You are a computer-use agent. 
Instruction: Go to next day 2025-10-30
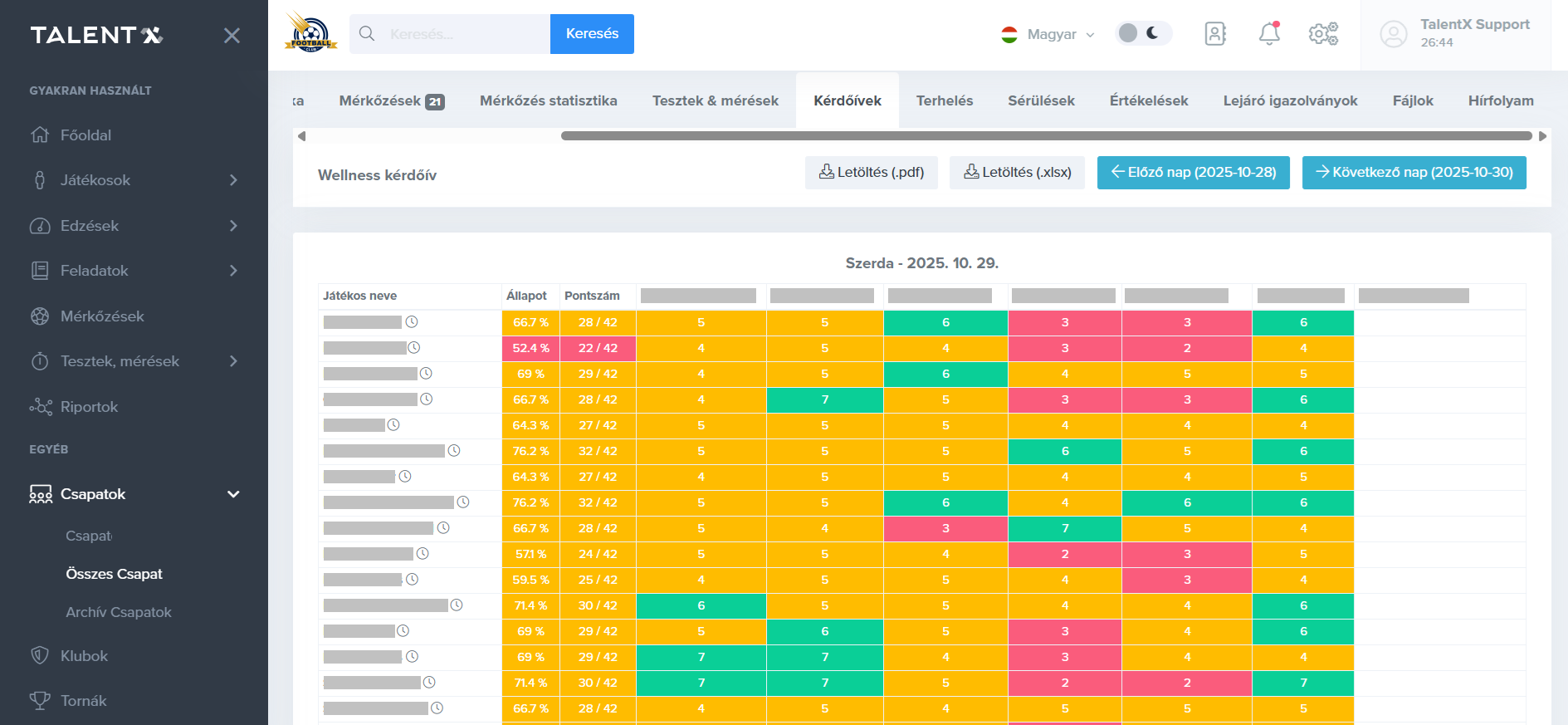pyautogui.click(x=1414, y=173)
